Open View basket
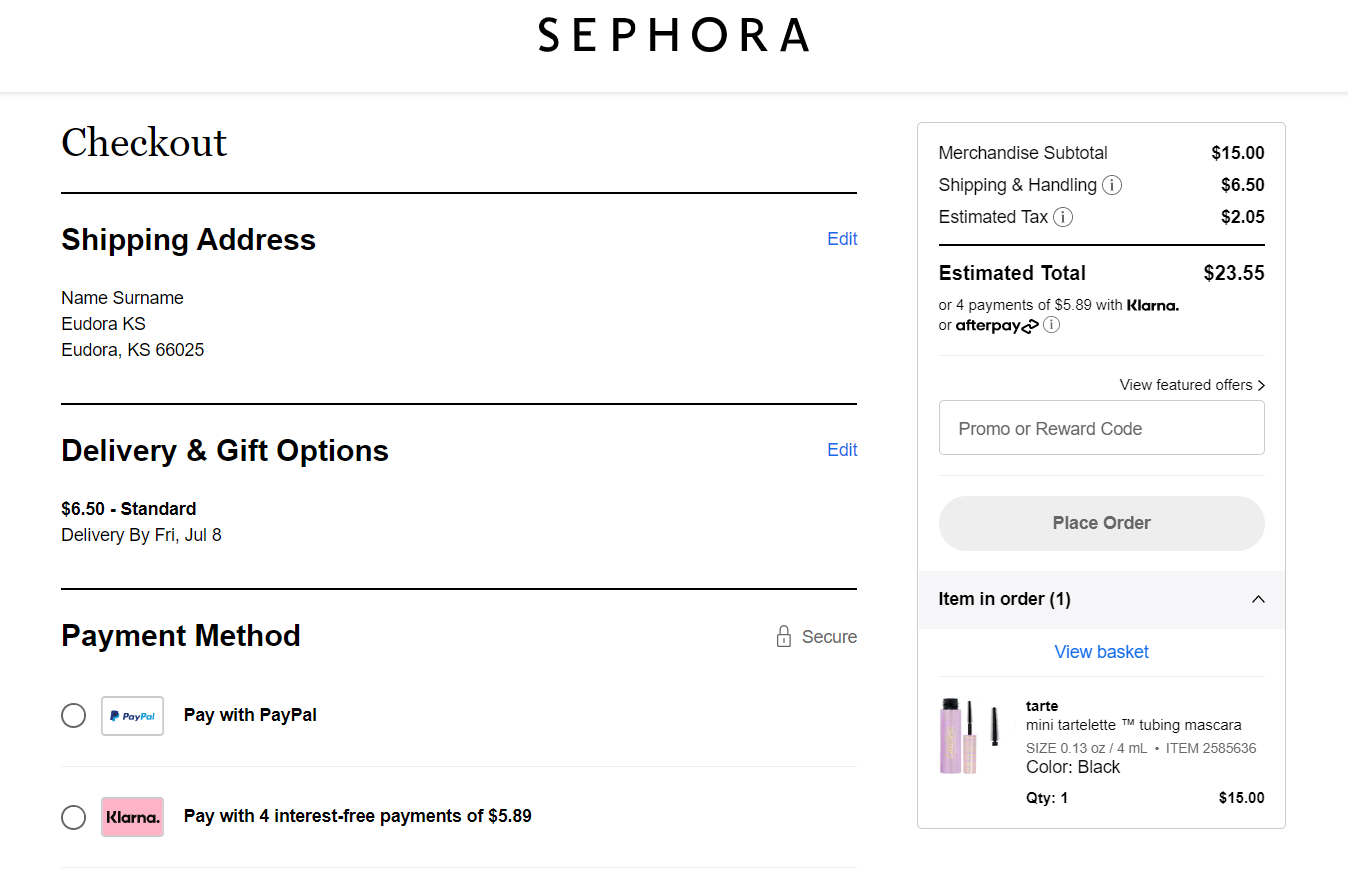The width and height of the screenshot is (1348, 872). pos(1101,652)
